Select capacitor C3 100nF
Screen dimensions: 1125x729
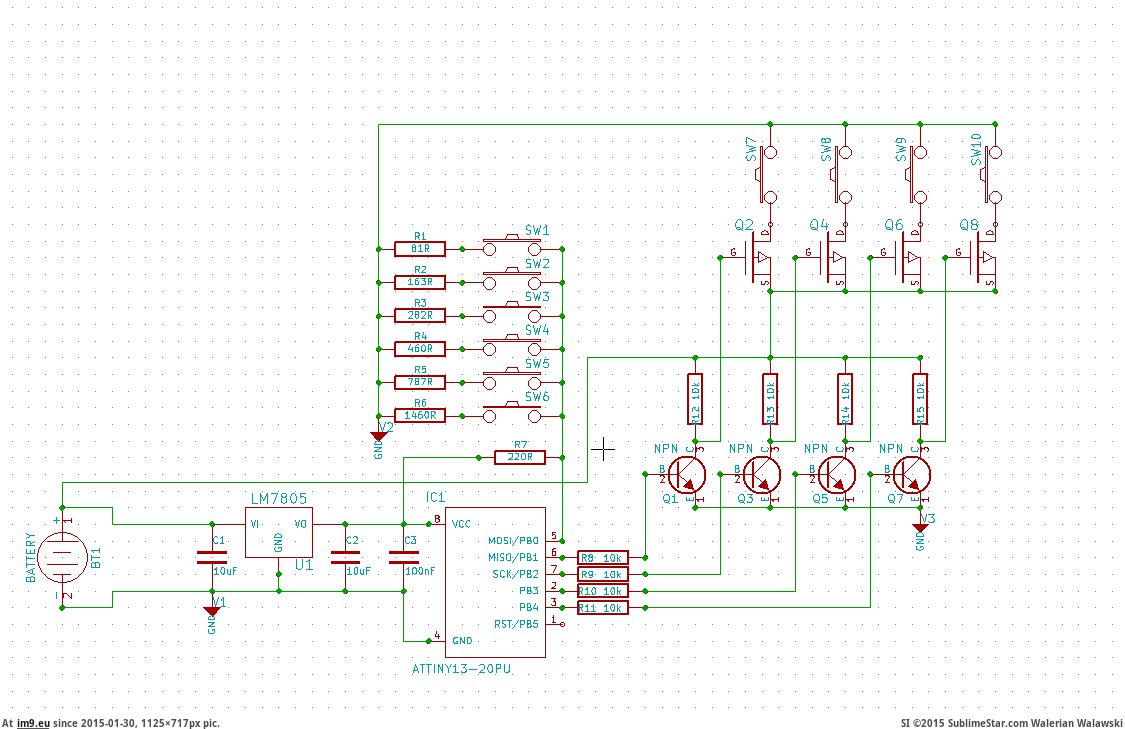click(402, 557)
